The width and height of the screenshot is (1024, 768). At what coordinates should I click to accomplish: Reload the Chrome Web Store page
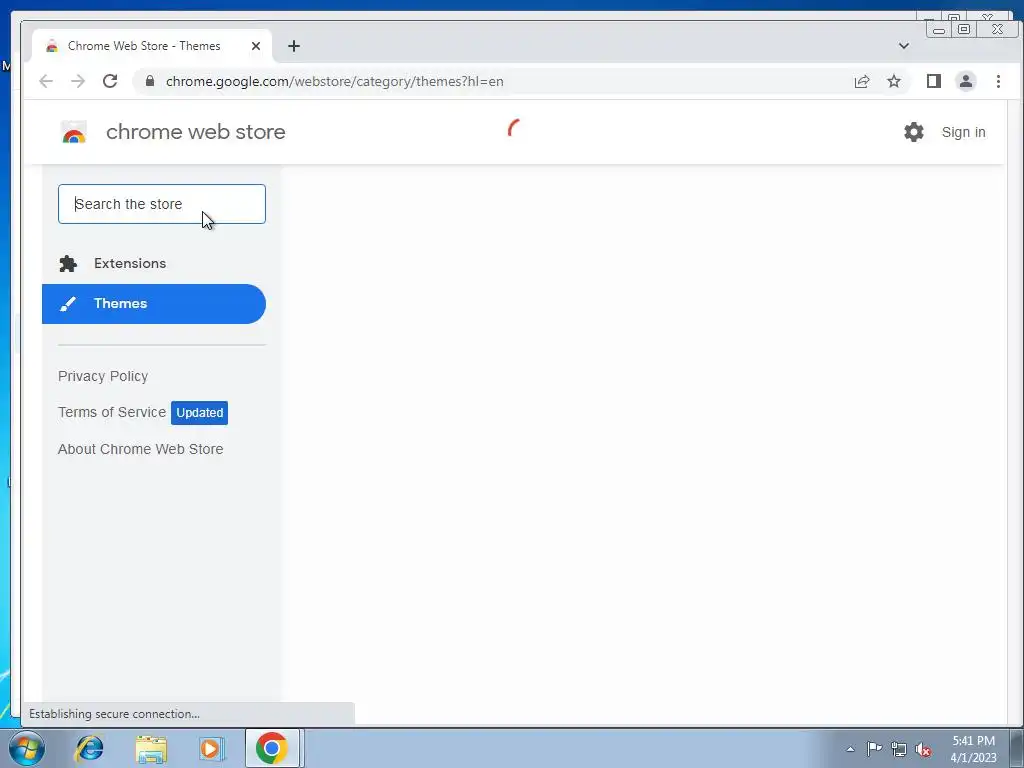coord(110,81)
